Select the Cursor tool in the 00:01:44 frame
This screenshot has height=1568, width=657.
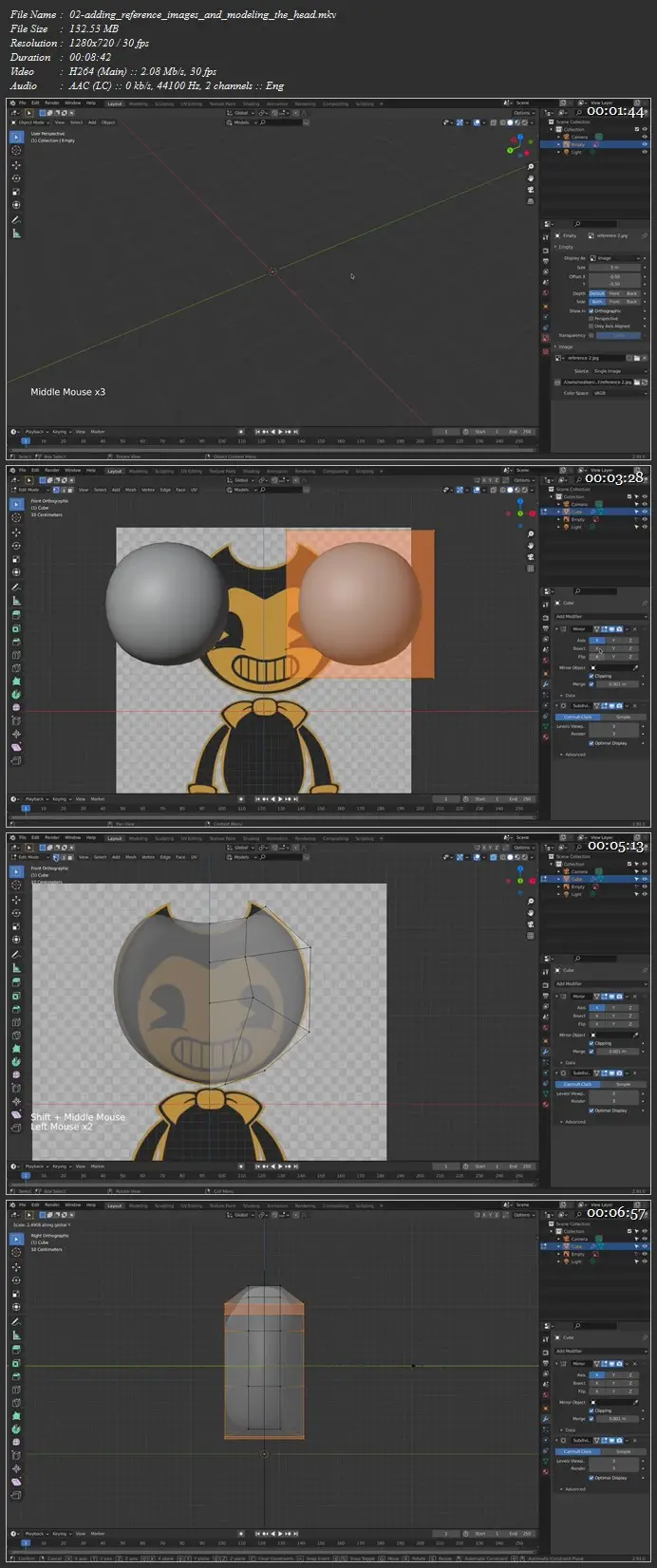[x=16, y=150]
